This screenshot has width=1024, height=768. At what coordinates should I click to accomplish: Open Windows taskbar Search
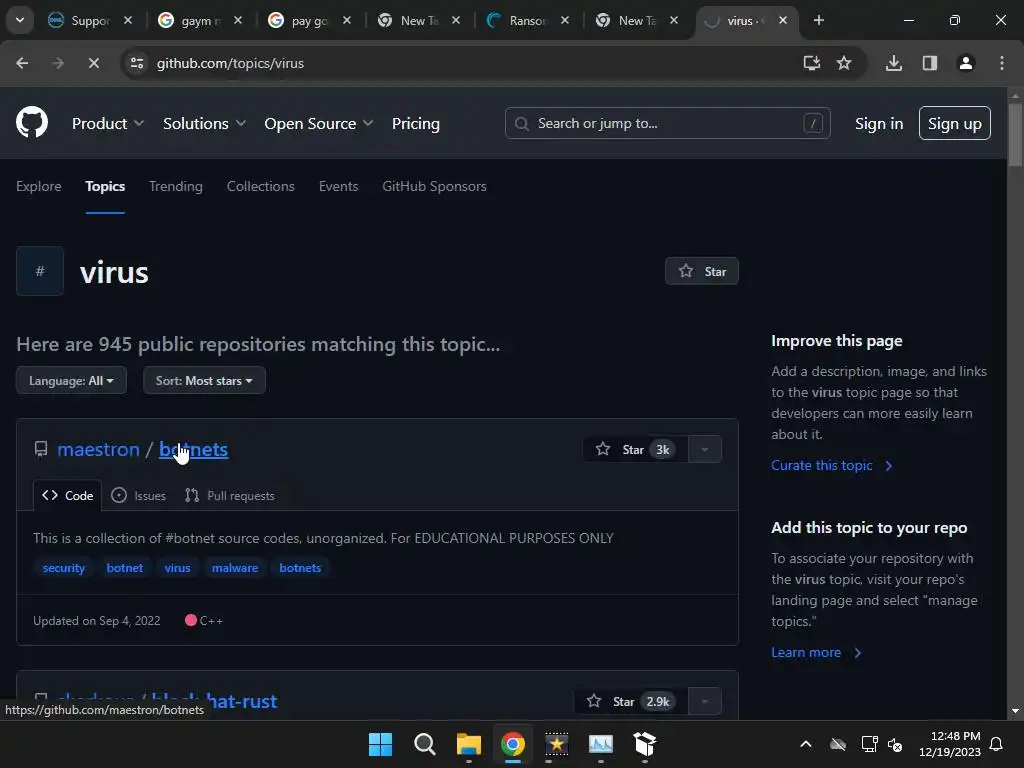coord(424,744)
